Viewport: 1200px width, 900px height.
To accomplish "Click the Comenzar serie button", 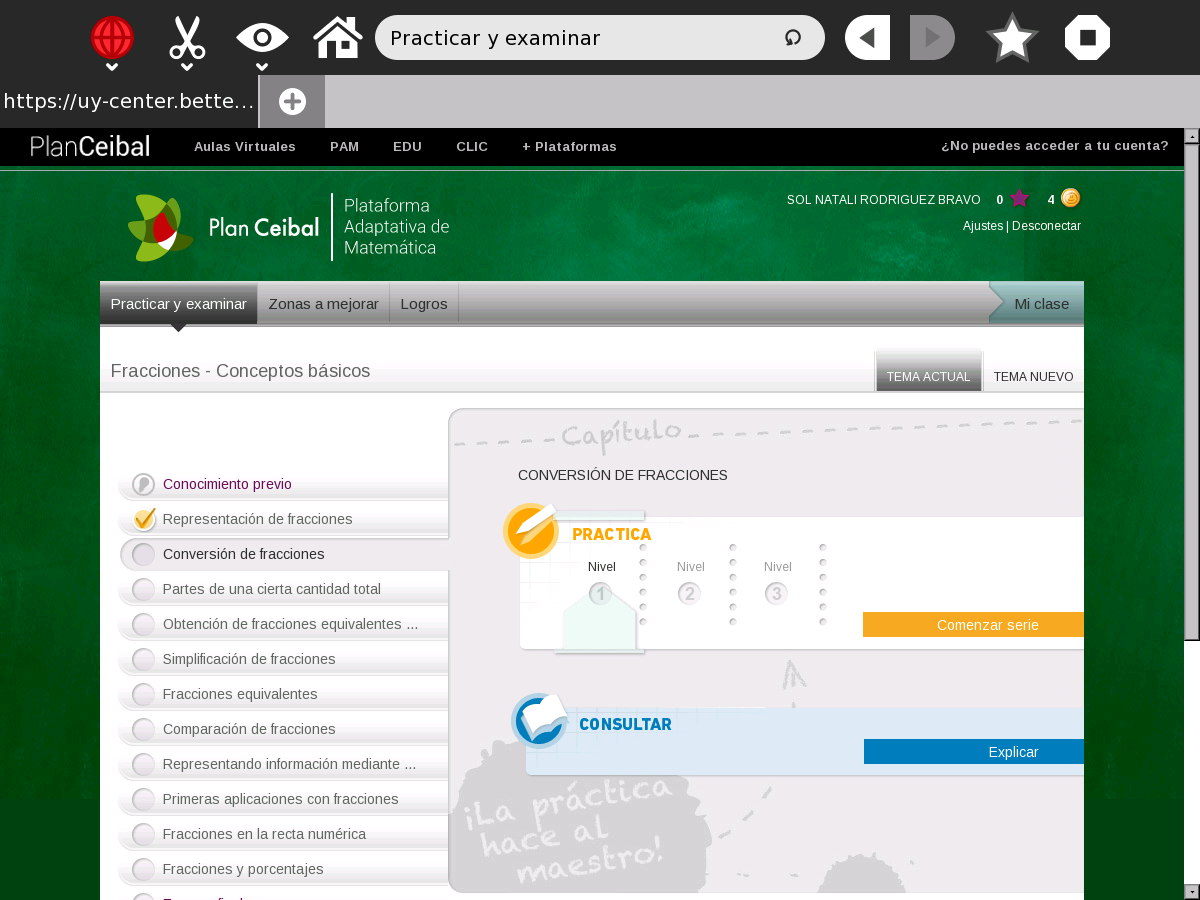I will pyautogui.click(x=973, y=625).
